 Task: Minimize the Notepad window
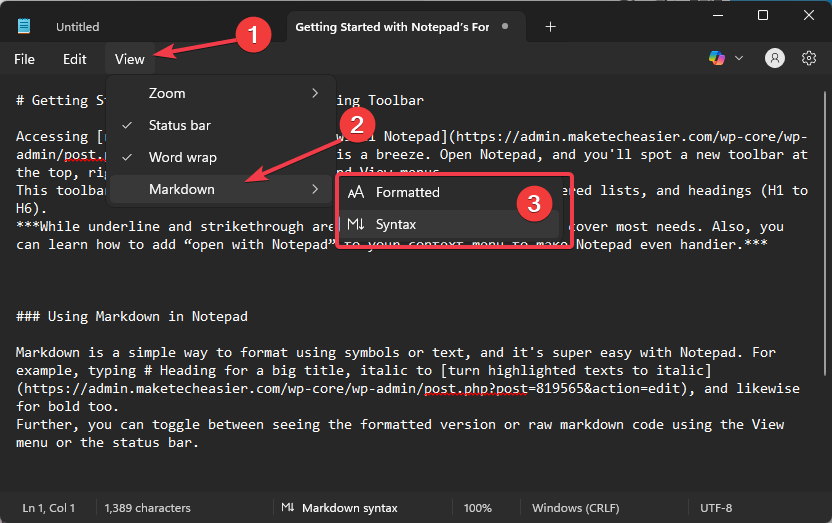pyautogui.click(x=718, y=15)
